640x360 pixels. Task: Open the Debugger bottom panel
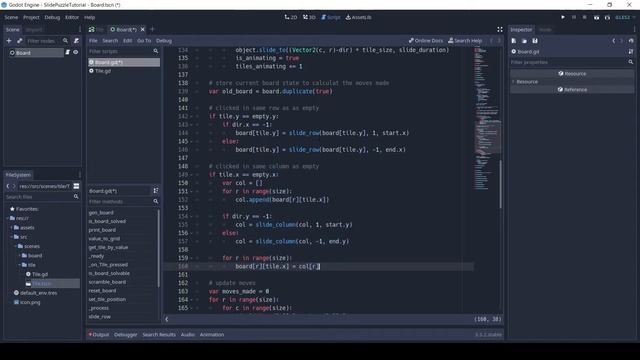[126, 334]
